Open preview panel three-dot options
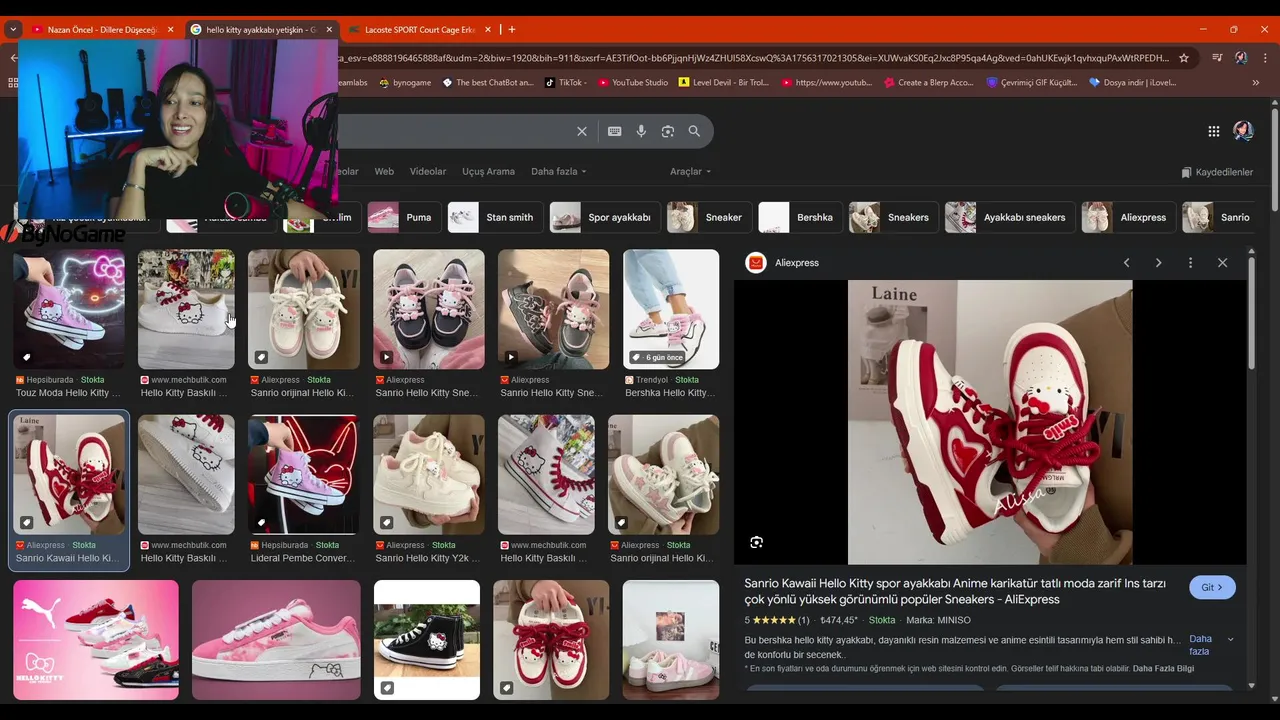This screenshot has width=1280, height=720. point(1190,263)
